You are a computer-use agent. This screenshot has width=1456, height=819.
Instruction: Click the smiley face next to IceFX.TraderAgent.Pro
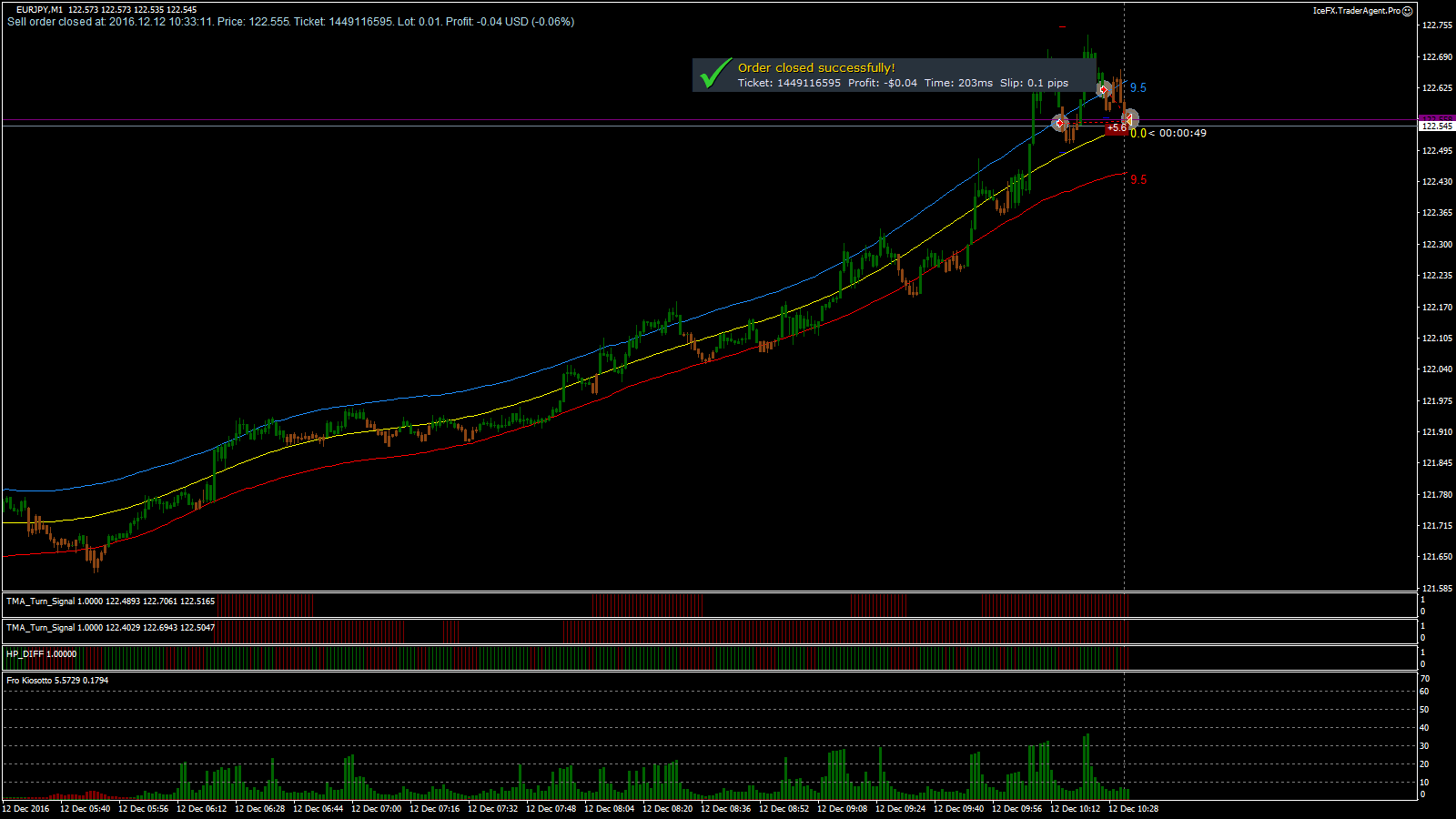click(1408, 11)
